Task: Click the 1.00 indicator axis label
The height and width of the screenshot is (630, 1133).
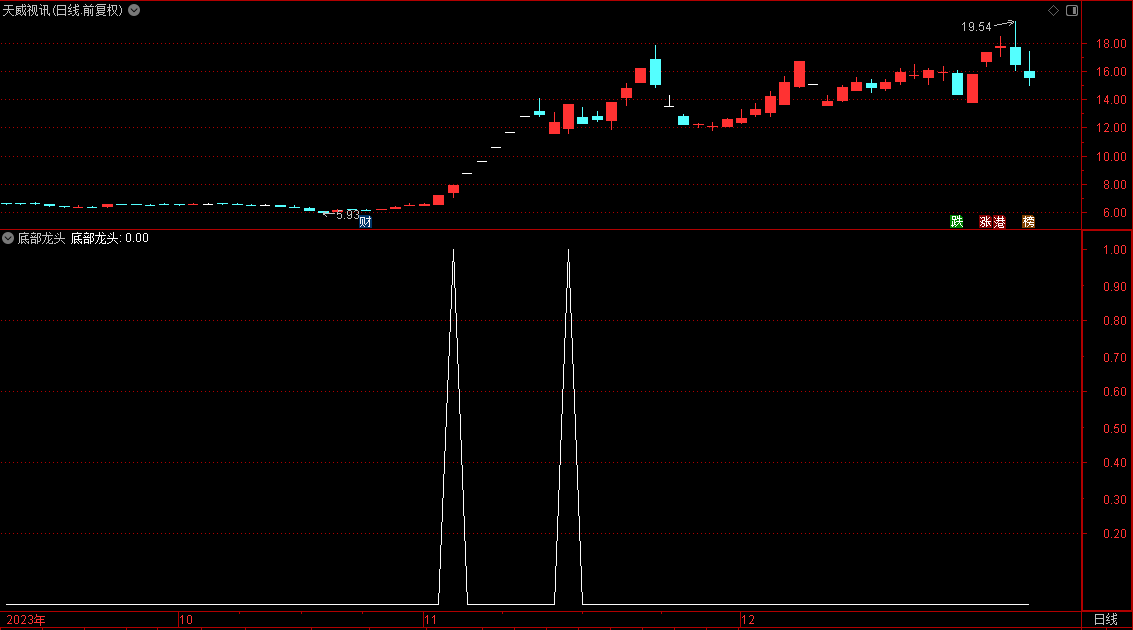Action: pos(1114,250)
